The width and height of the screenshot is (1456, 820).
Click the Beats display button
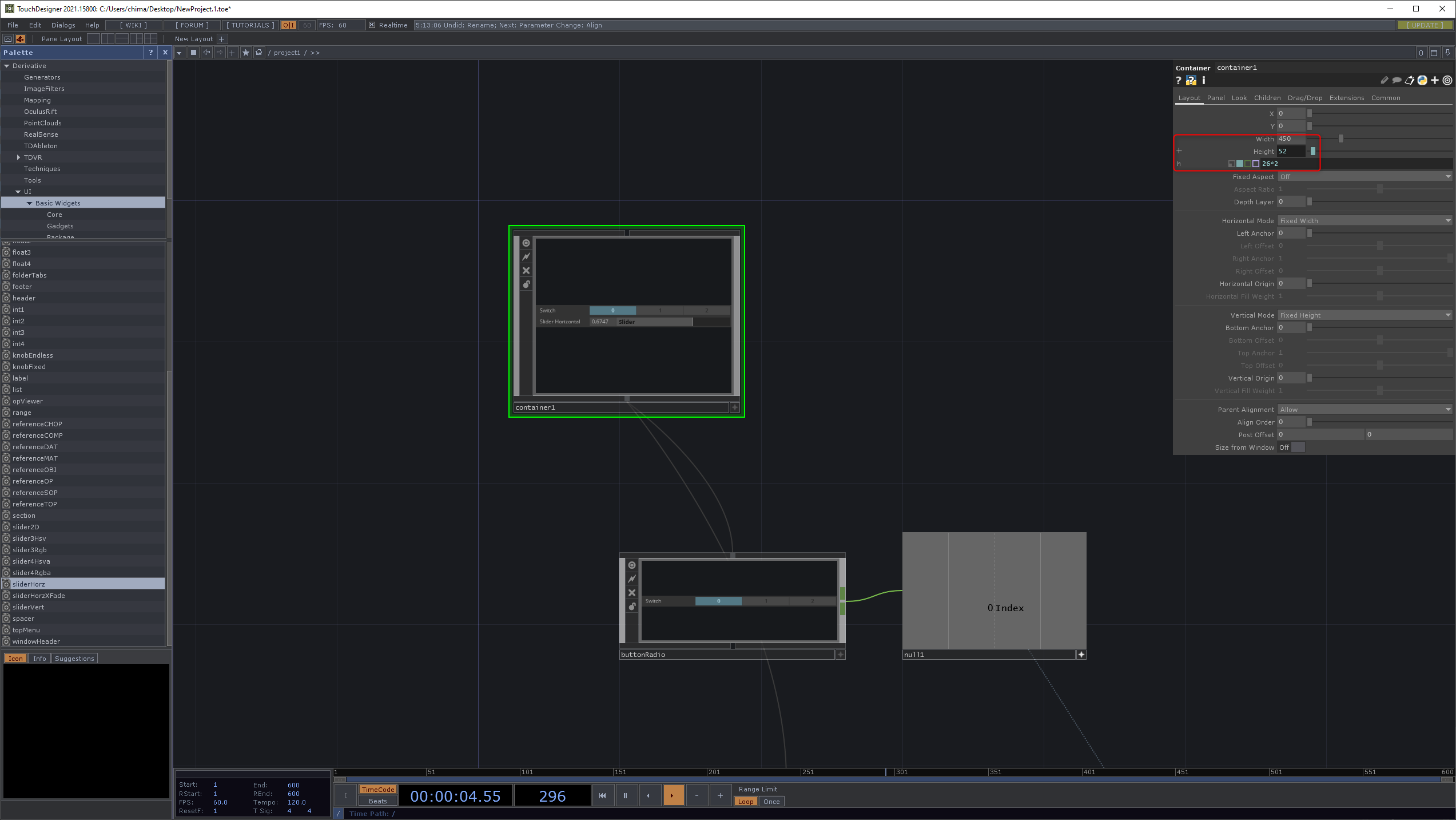point(377,801)
